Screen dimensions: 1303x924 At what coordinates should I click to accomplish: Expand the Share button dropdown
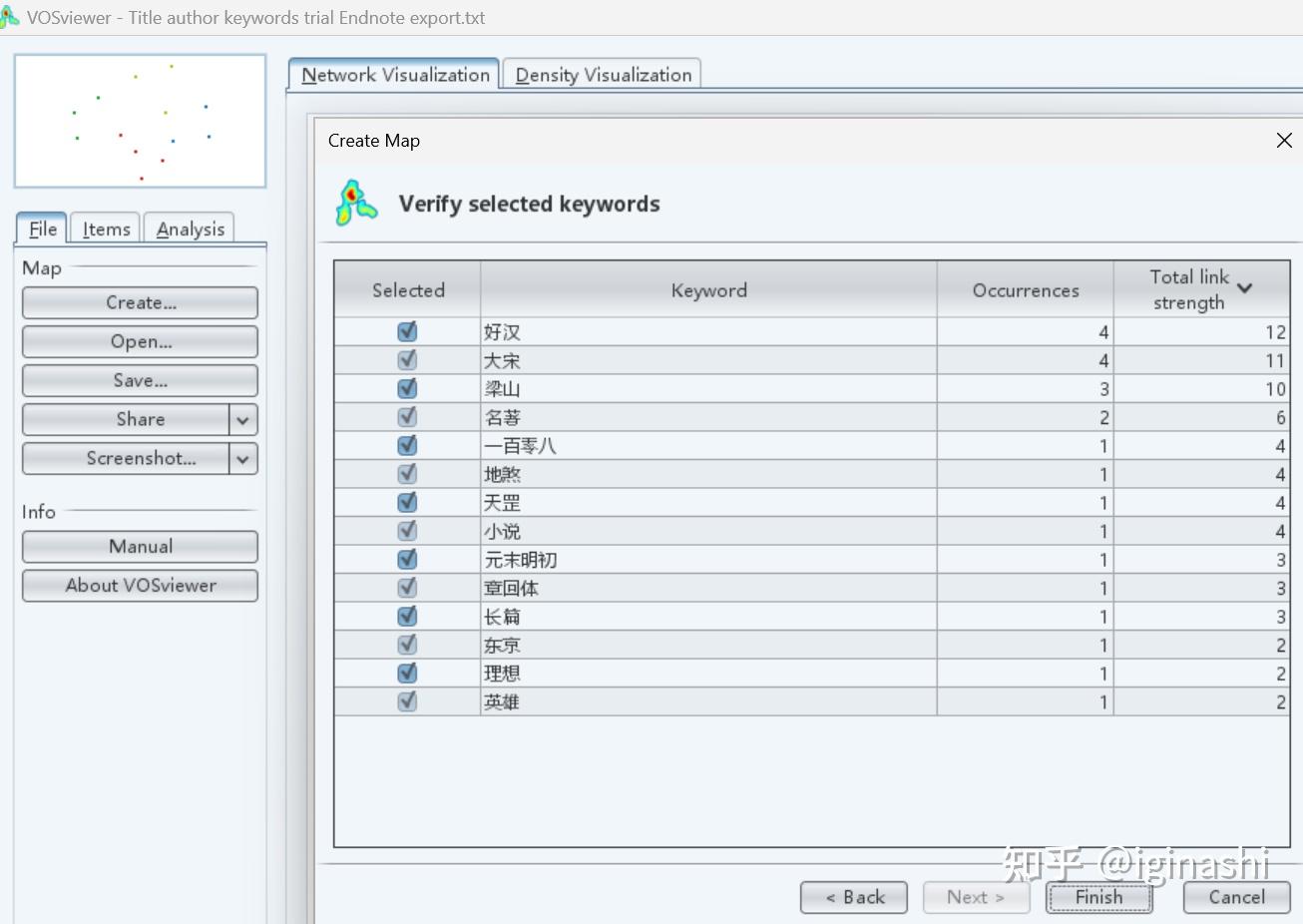pos(242,419)
